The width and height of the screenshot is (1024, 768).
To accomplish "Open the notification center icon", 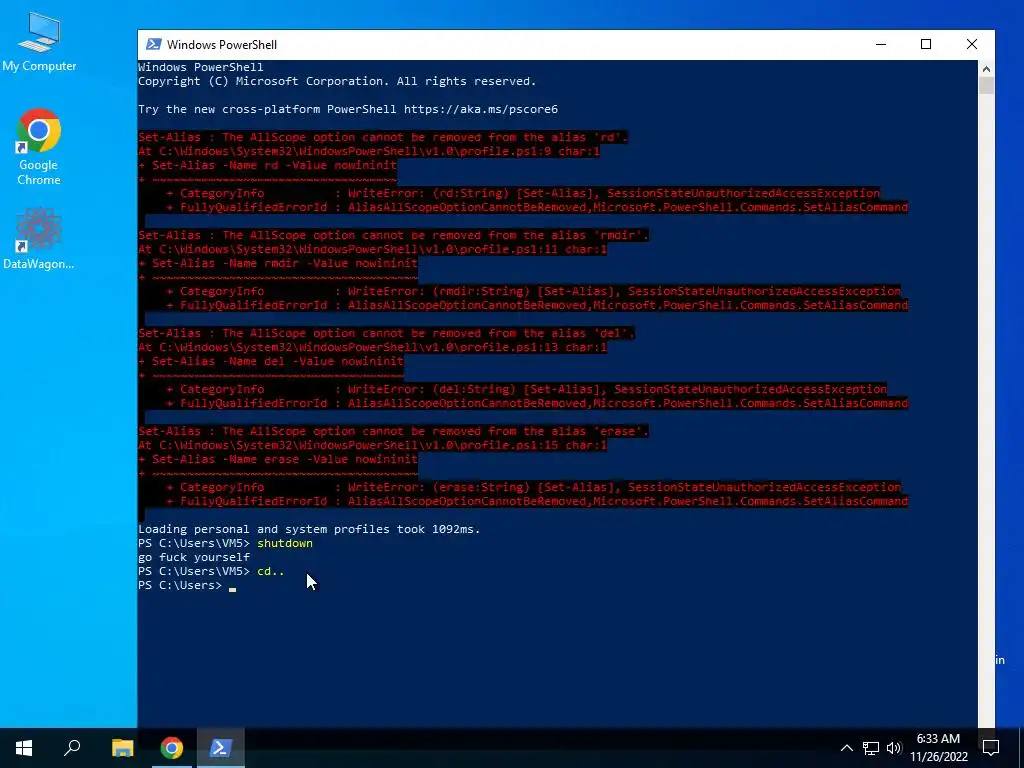I will tap(991, 748).
